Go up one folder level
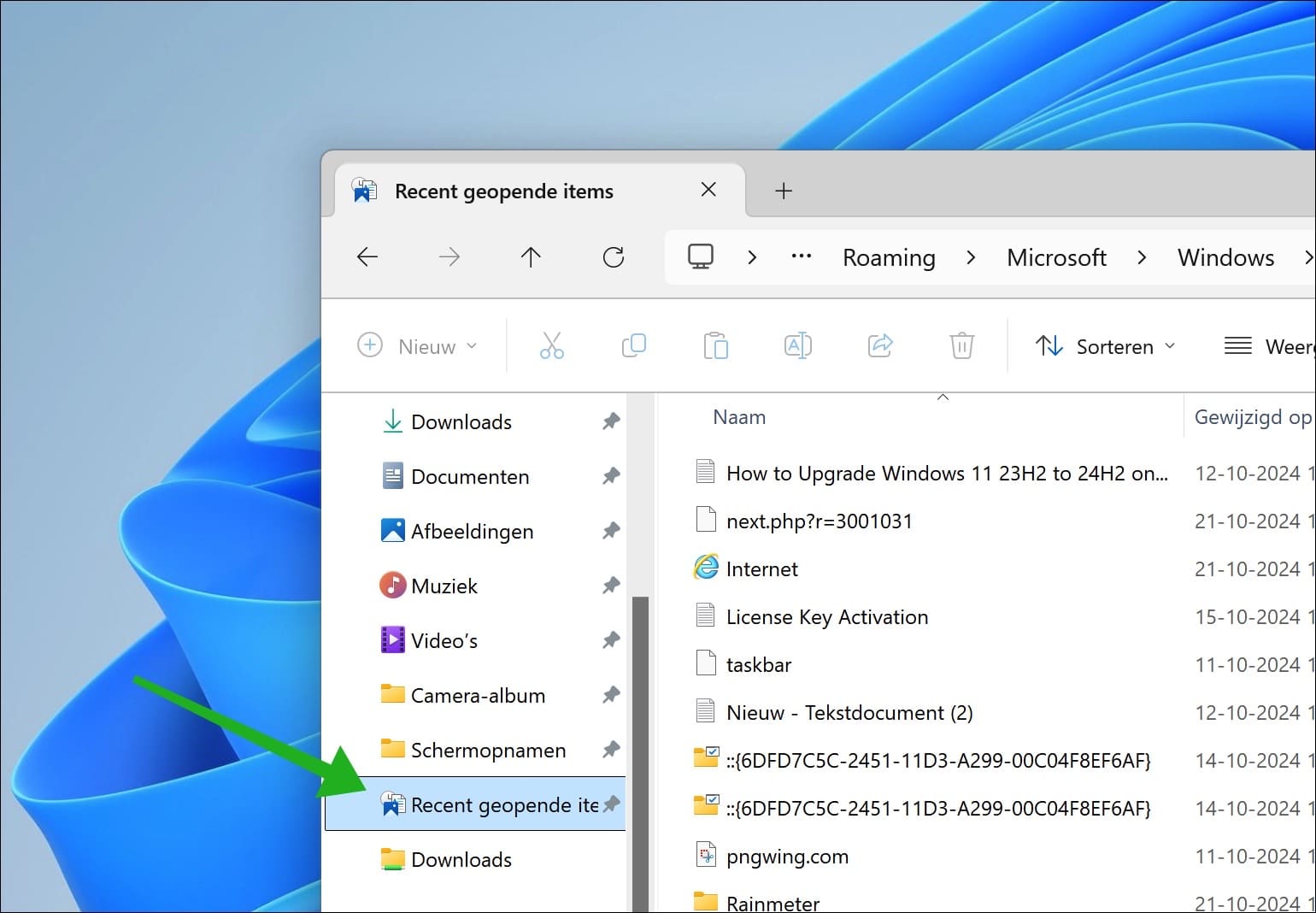 pos(531,257)
